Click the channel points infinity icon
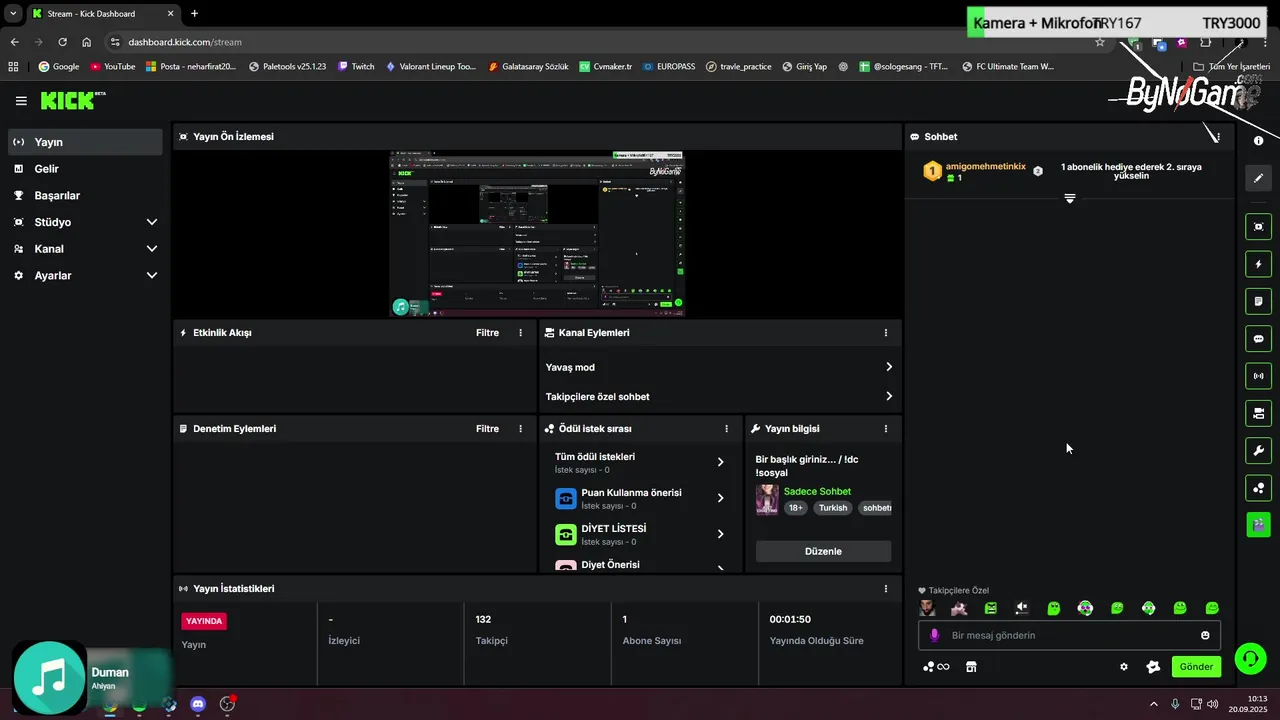 (936, 667)
